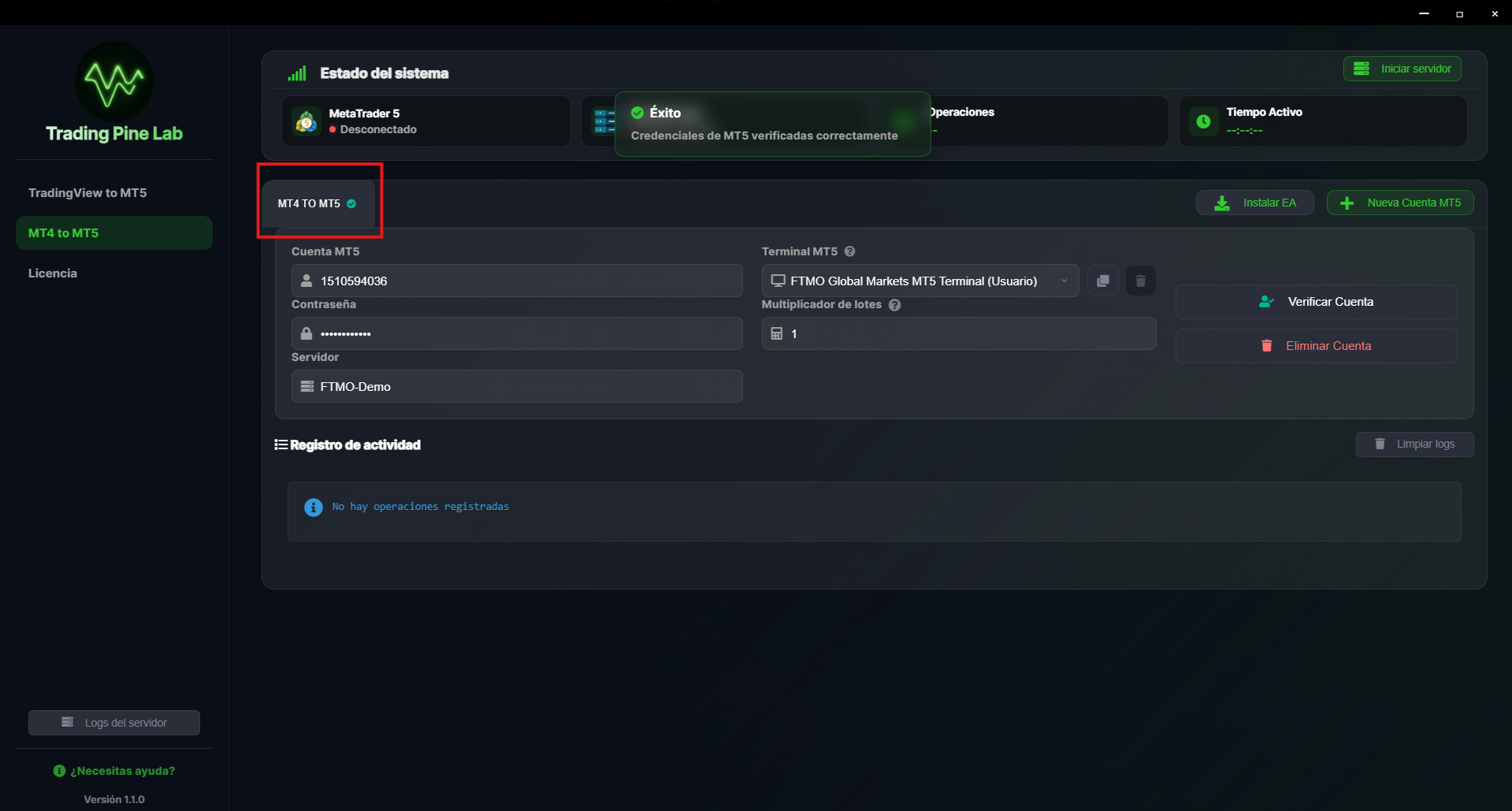The image size is (1512, 811).
Task: Close the application window
Action: coord(1495,13)
